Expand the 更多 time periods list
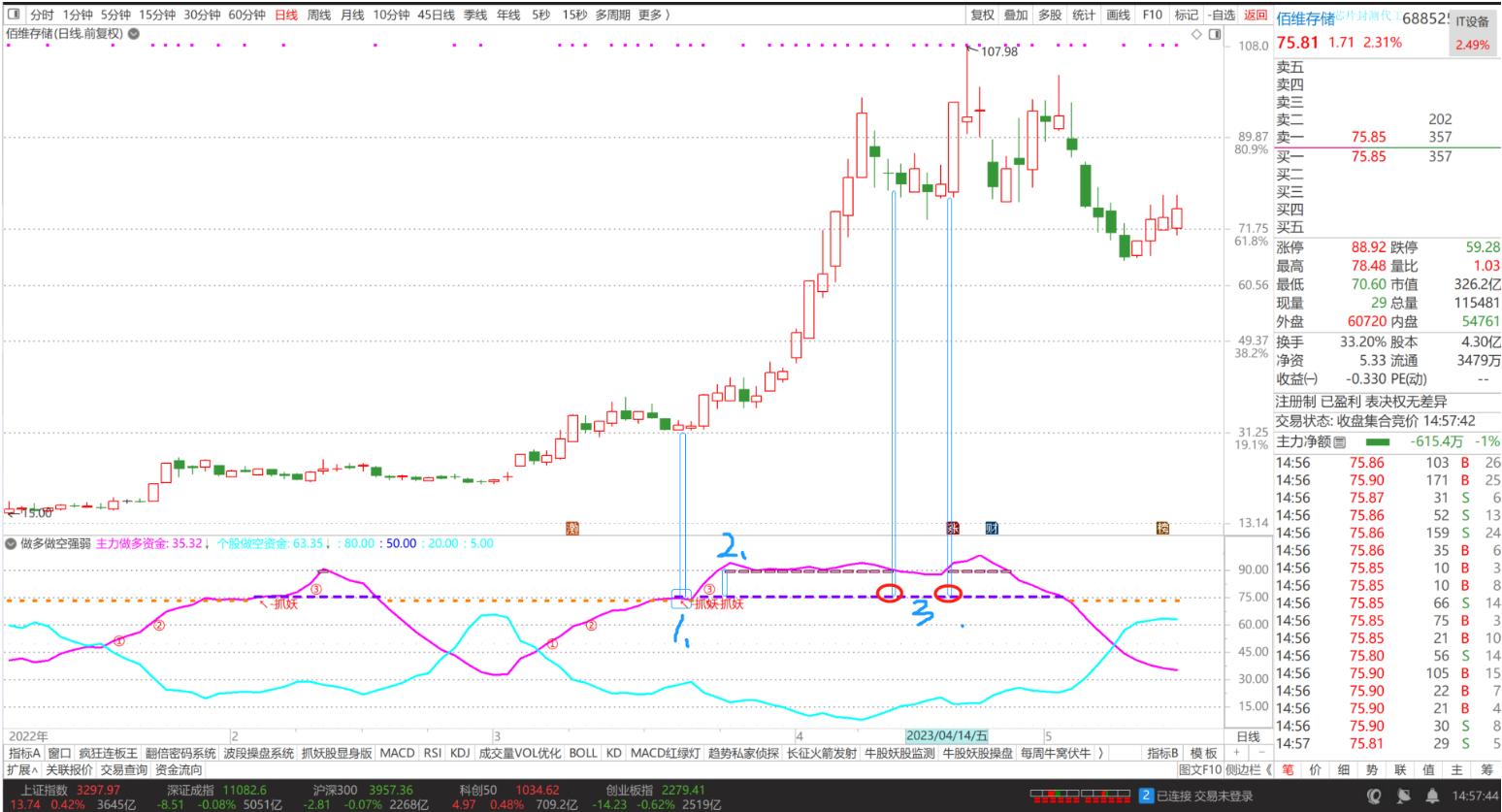Viewport: 1502px width, 812px height. [653, 15]
